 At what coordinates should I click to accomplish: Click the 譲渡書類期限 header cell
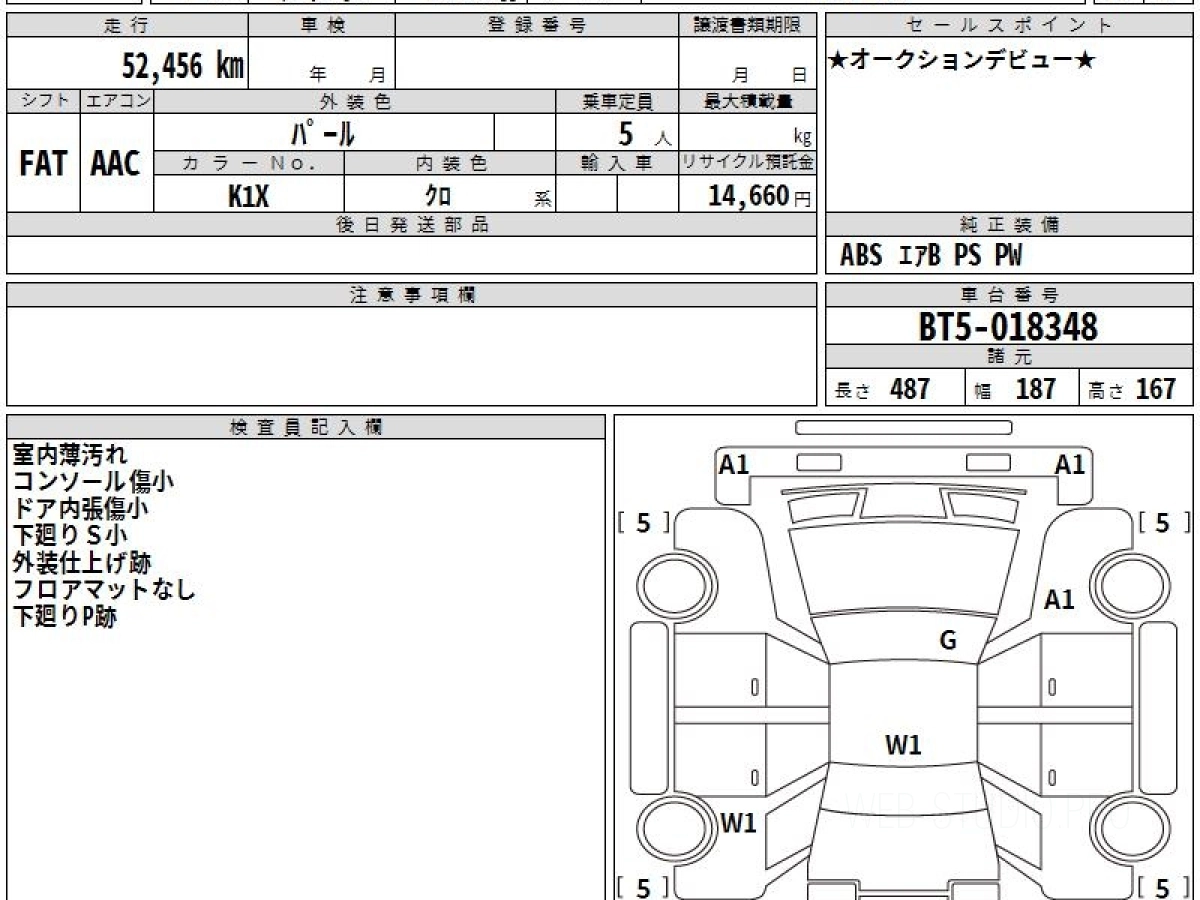point(747,26)
